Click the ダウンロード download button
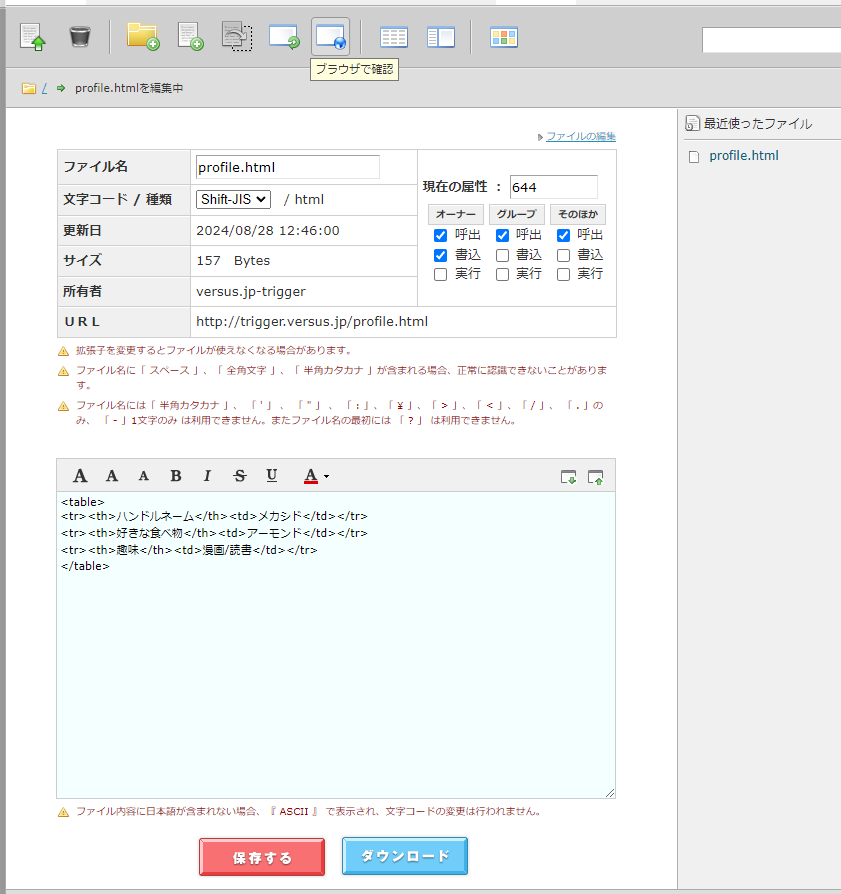This screenshot has height=894, width=841. point(405,856)
